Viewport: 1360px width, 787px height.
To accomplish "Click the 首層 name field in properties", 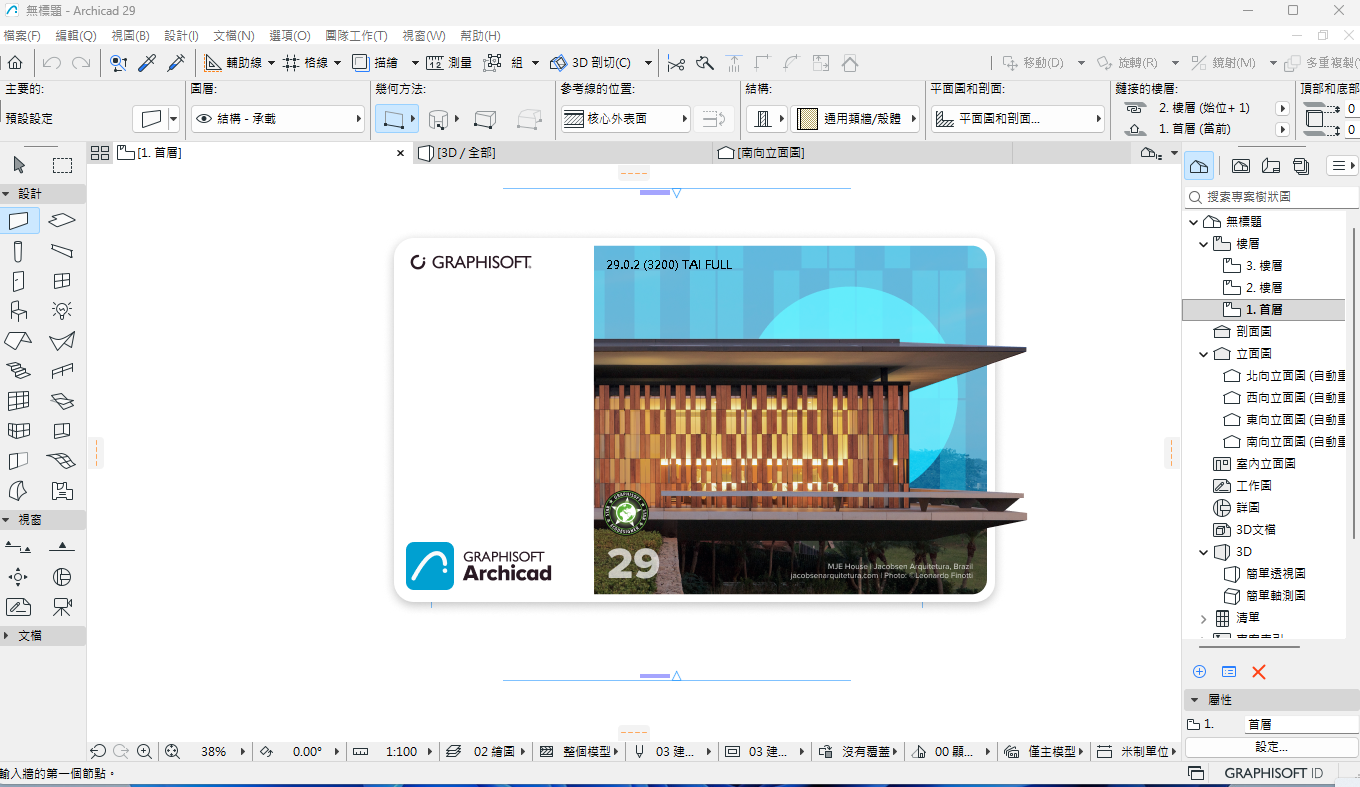I will [x=1300, y=724].
